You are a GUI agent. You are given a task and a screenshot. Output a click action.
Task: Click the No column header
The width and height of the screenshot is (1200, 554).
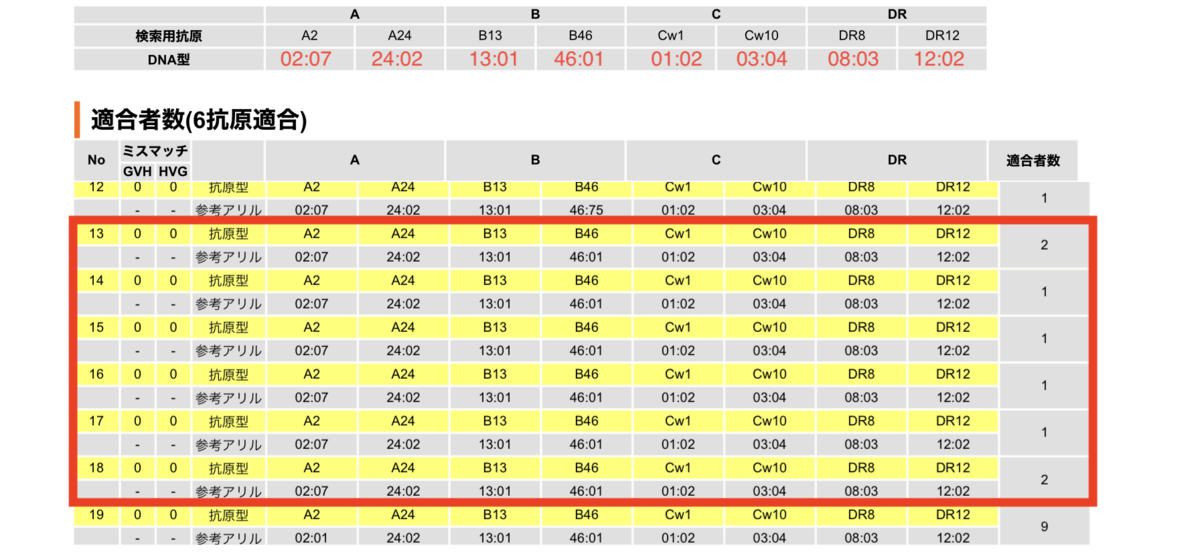point(96,160)
